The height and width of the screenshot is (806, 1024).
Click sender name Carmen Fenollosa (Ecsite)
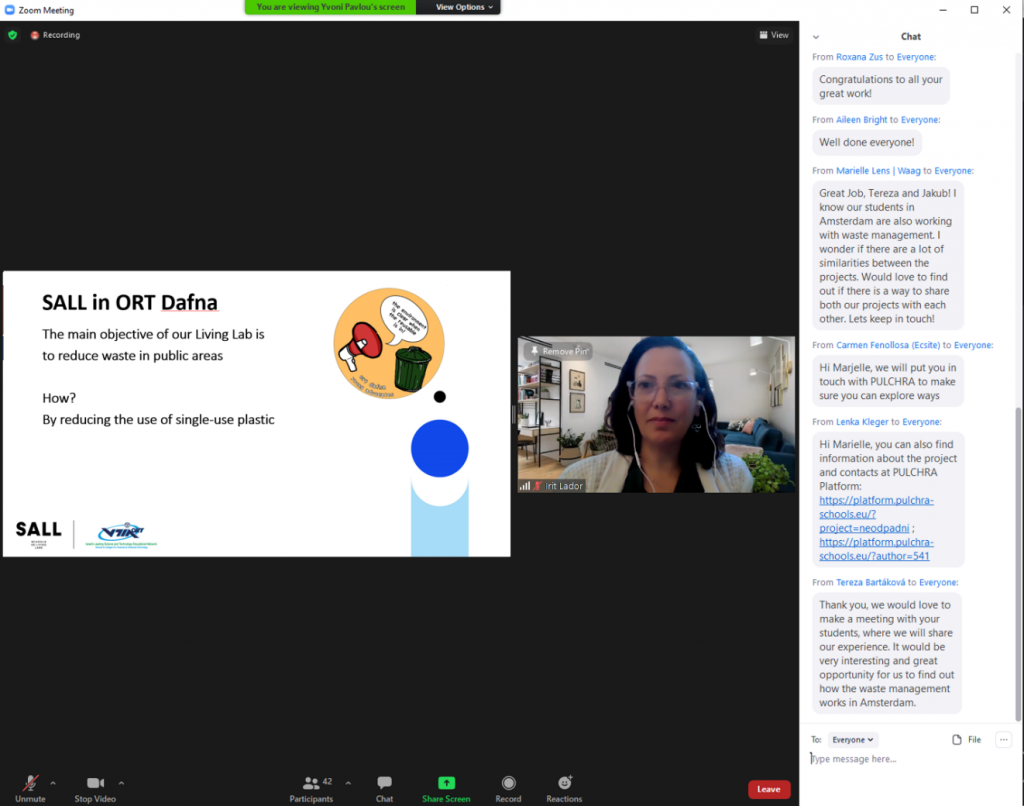(888, 345)
